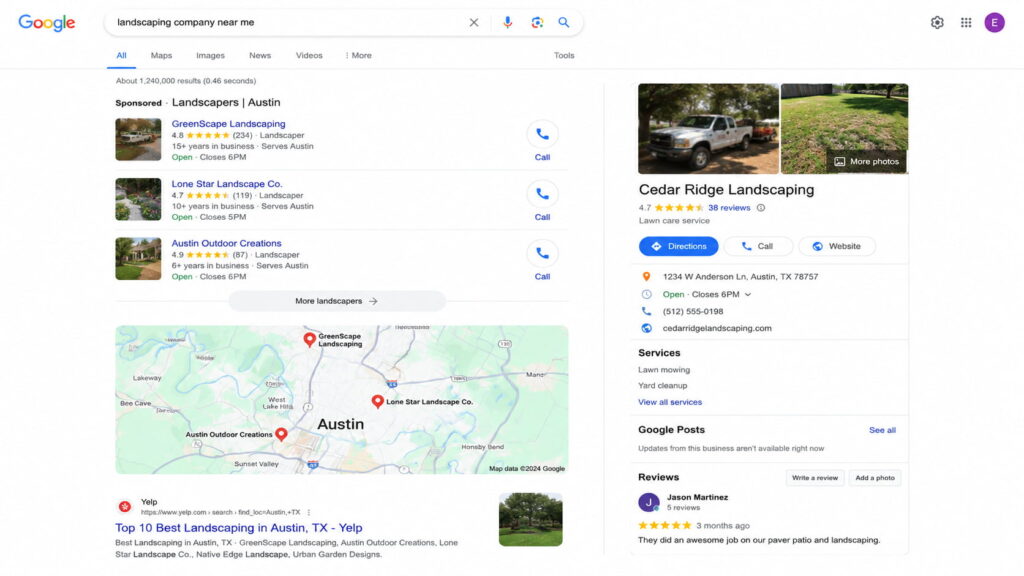Screen dimensions: 1024x576
Task: Click cedarridgelandscaping.com website text
Action: click(716, 328)
